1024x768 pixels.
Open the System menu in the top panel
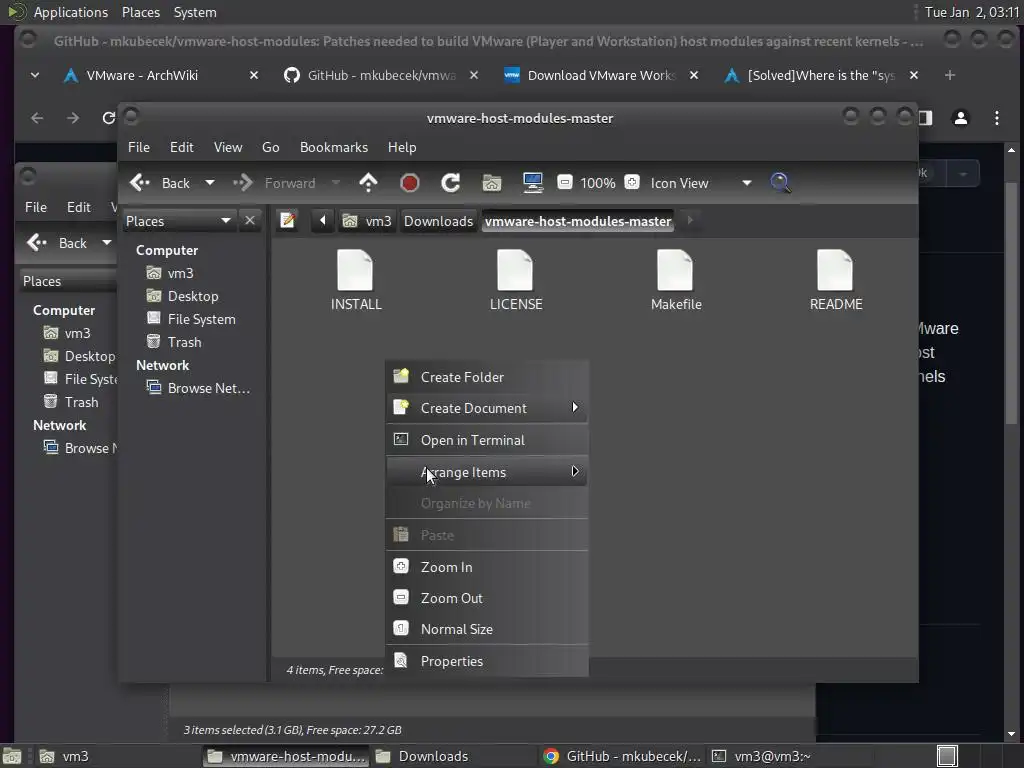pyautogui.click(x=195, y=12)
